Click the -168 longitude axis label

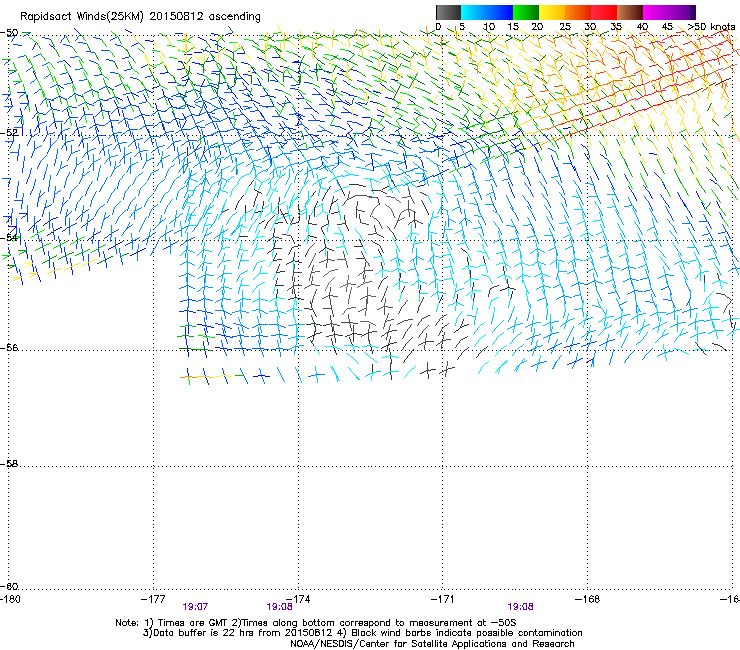click(588, 599)
